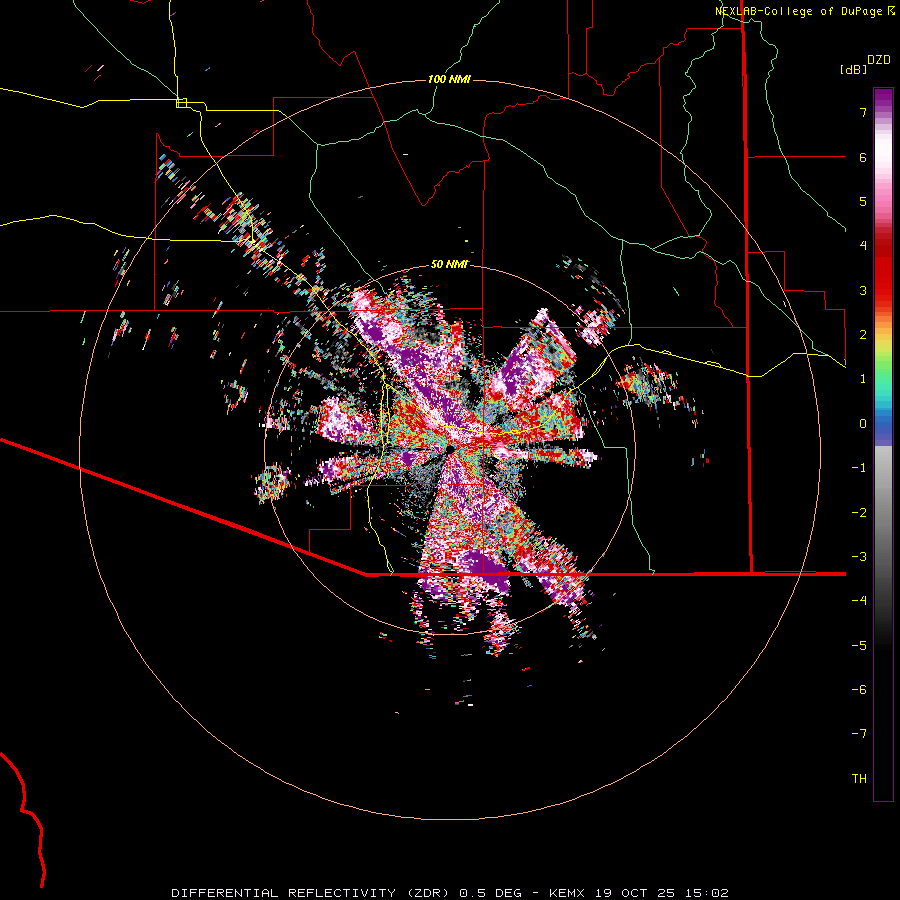Click the 15:02 timestamp
Screen dimensions: 900x900
click(x=707, y=893)
